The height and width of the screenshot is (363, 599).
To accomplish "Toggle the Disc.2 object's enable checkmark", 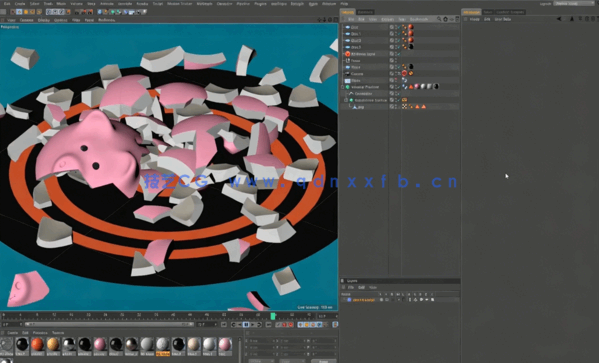I will (x=399, y=41).
